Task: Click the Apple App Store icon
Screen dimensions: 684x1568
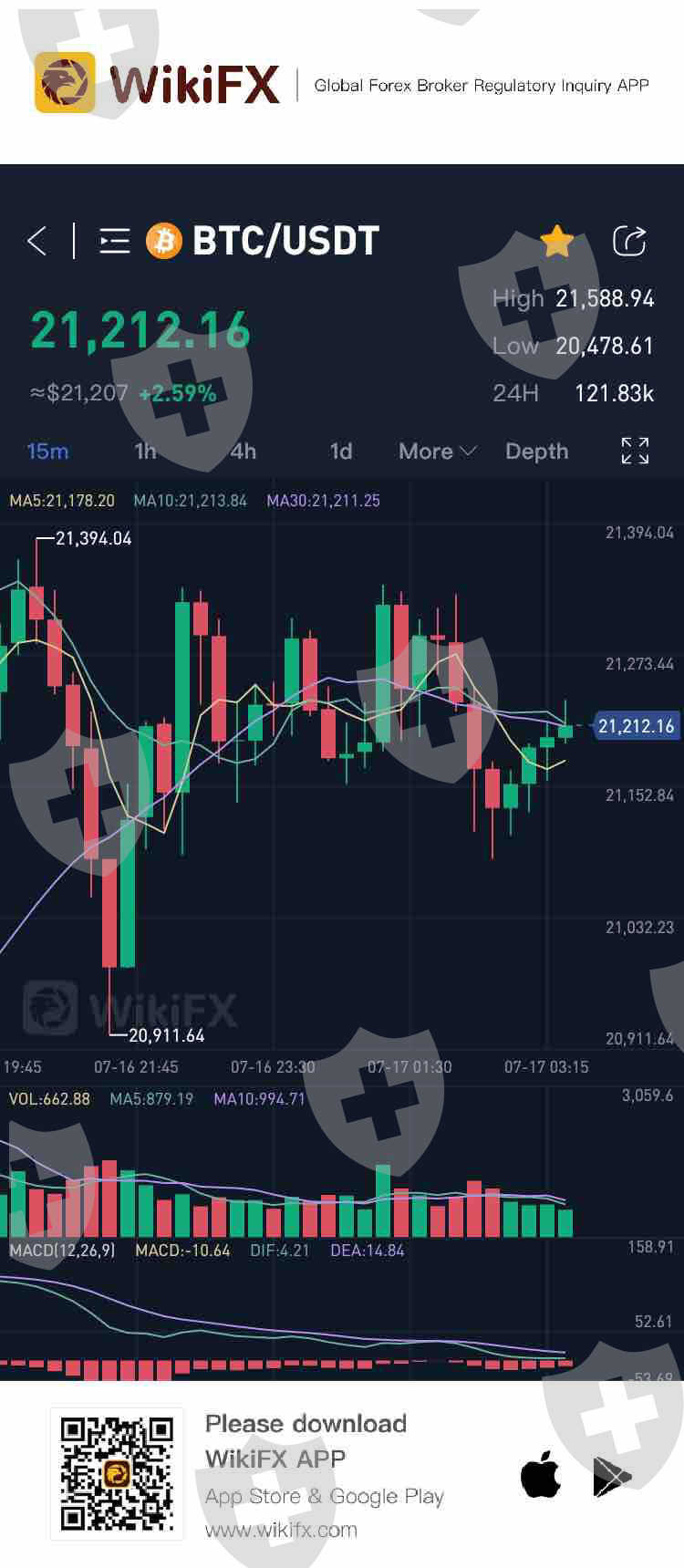Action: click(x=541, y=1475)
